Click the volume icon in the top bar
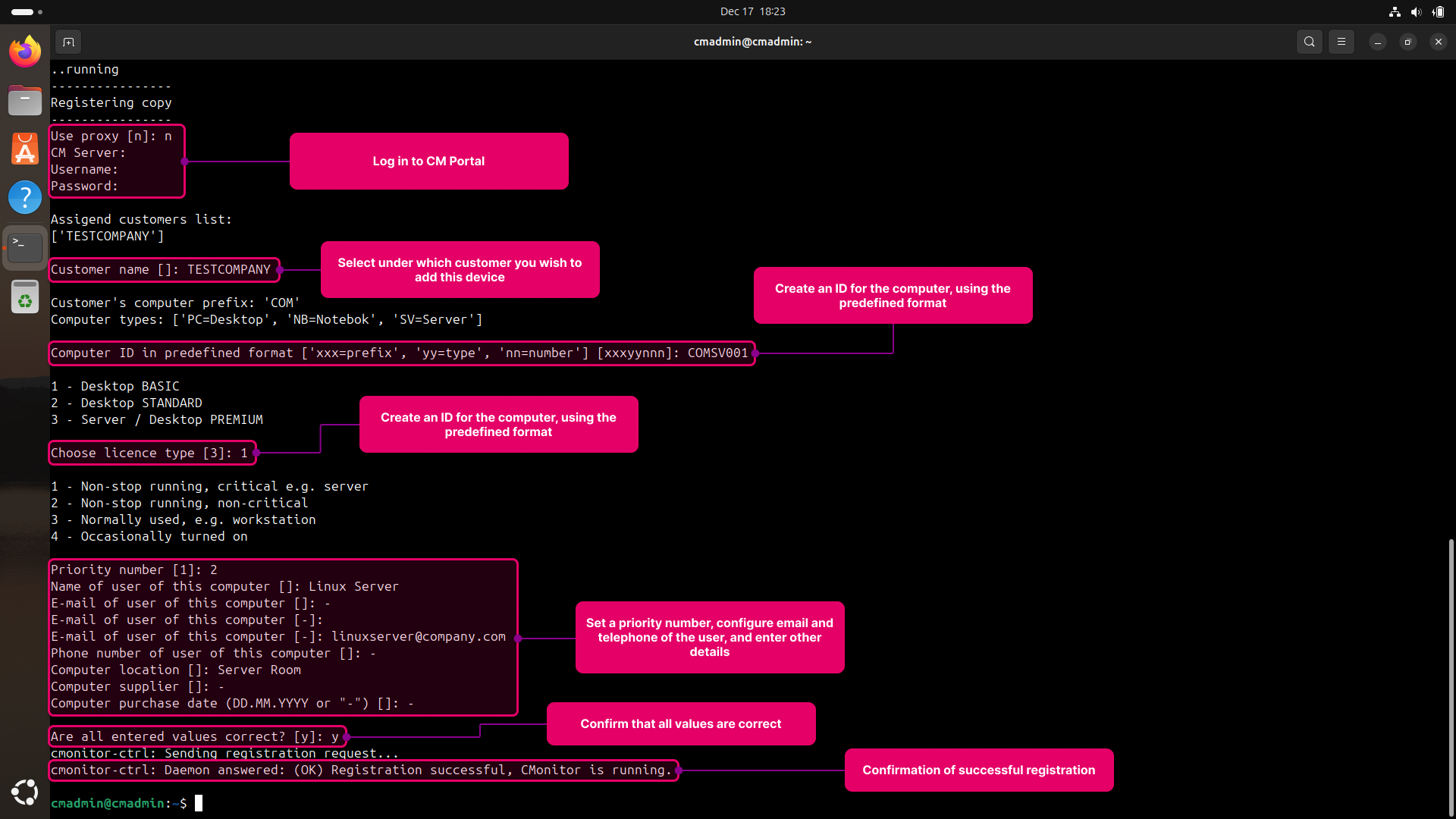 (x=1416, y=11)
